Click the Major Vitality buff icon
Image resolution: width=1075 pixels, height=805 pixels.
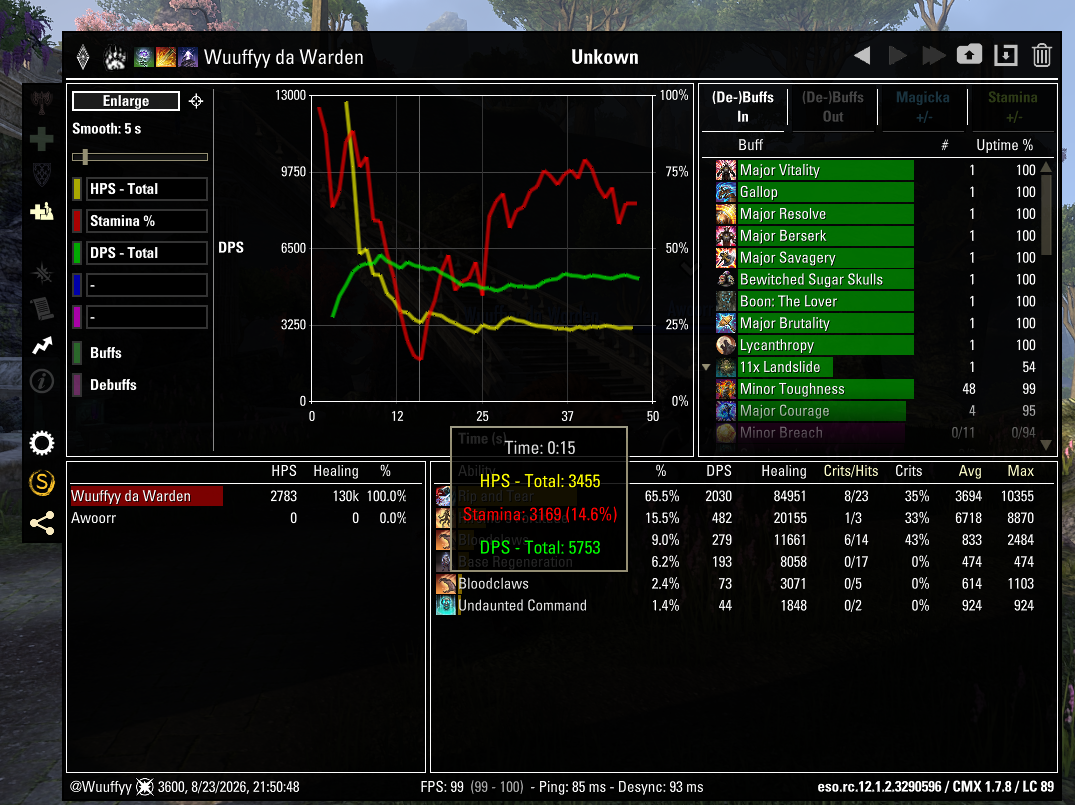(725, 170)
